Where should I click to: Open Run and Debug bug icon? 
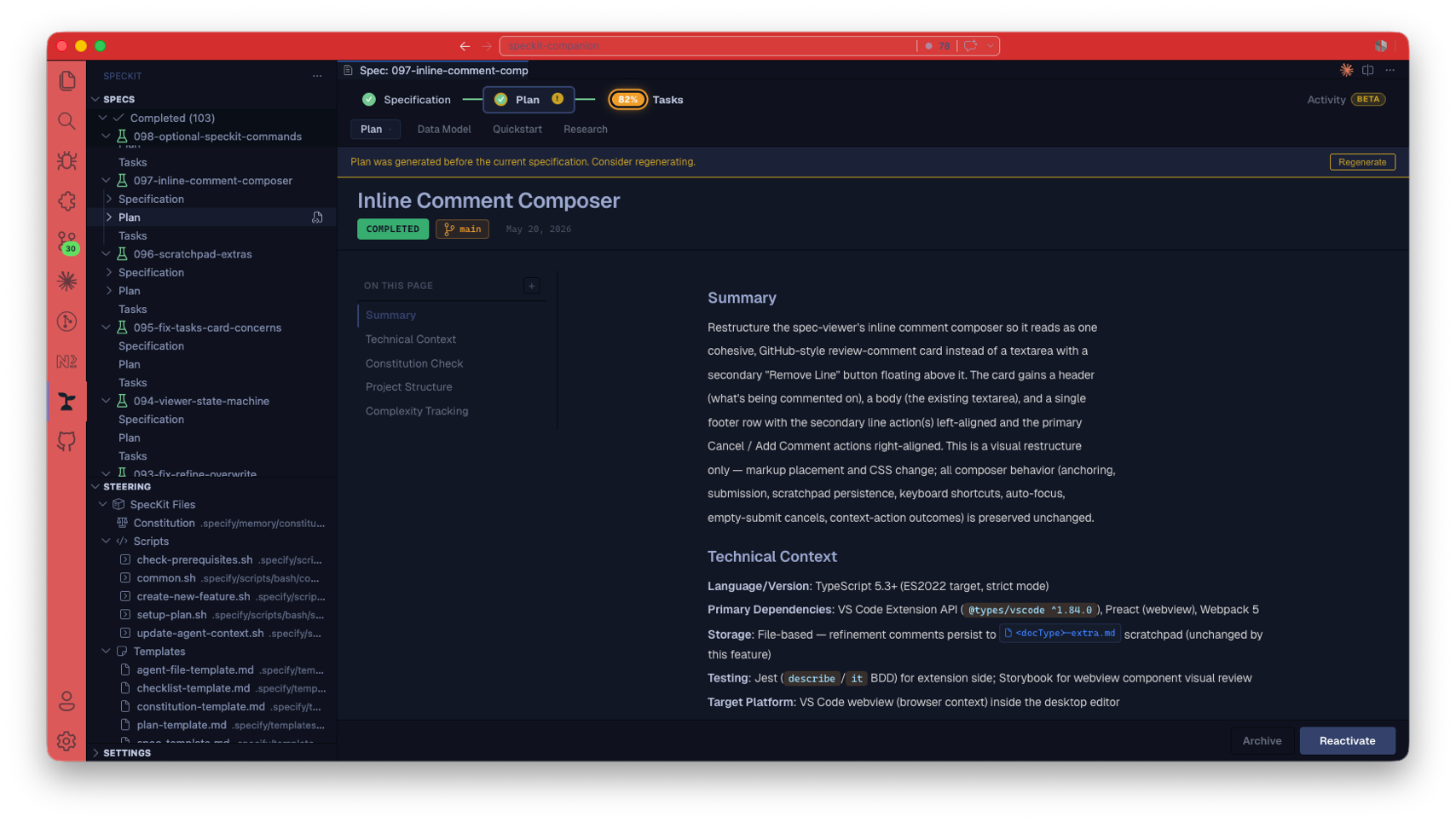pyautogui.click(x=66, y=160)
